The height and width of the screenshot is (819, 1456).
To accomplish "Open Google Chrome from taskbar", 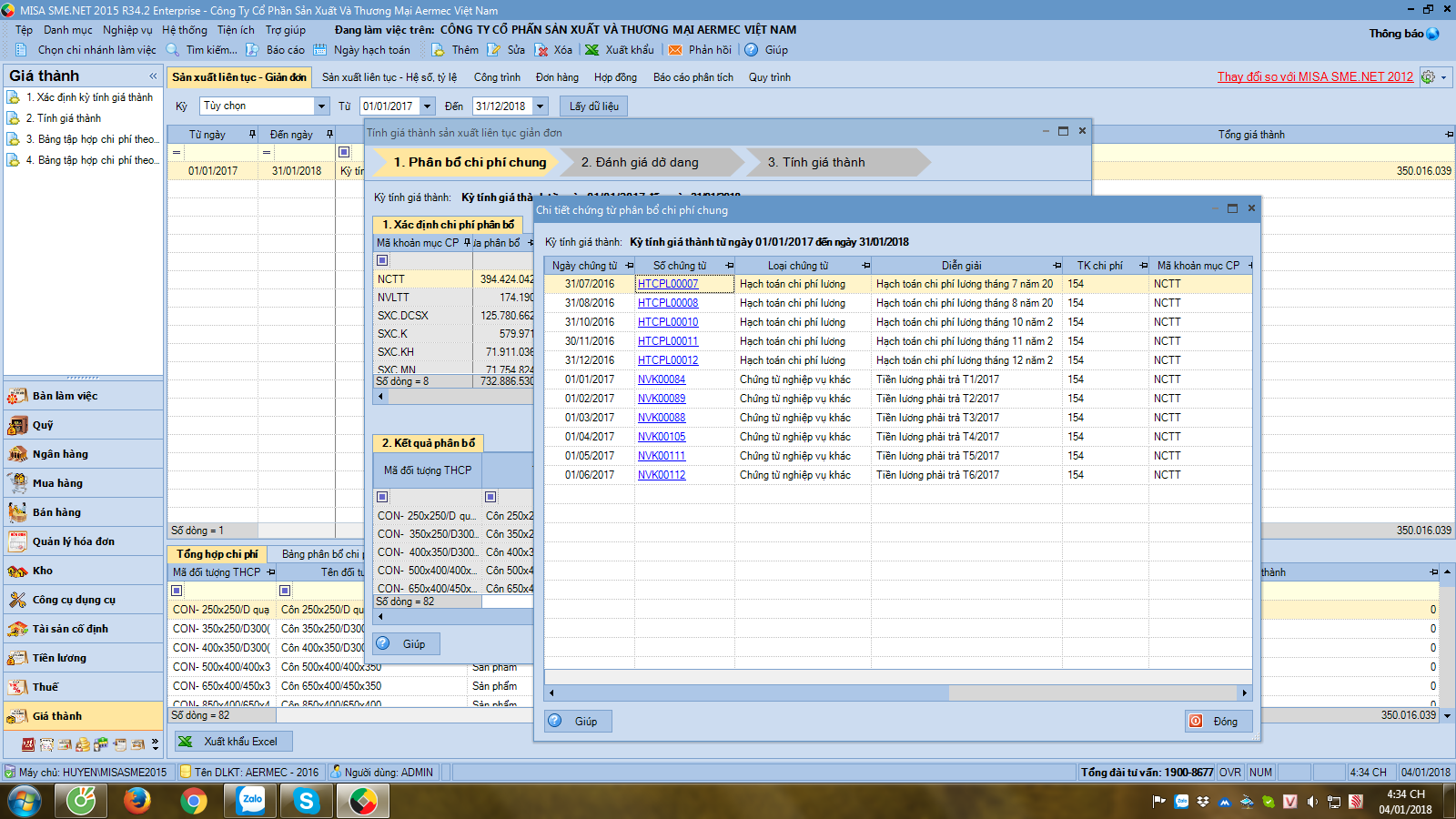I will 193,801.
